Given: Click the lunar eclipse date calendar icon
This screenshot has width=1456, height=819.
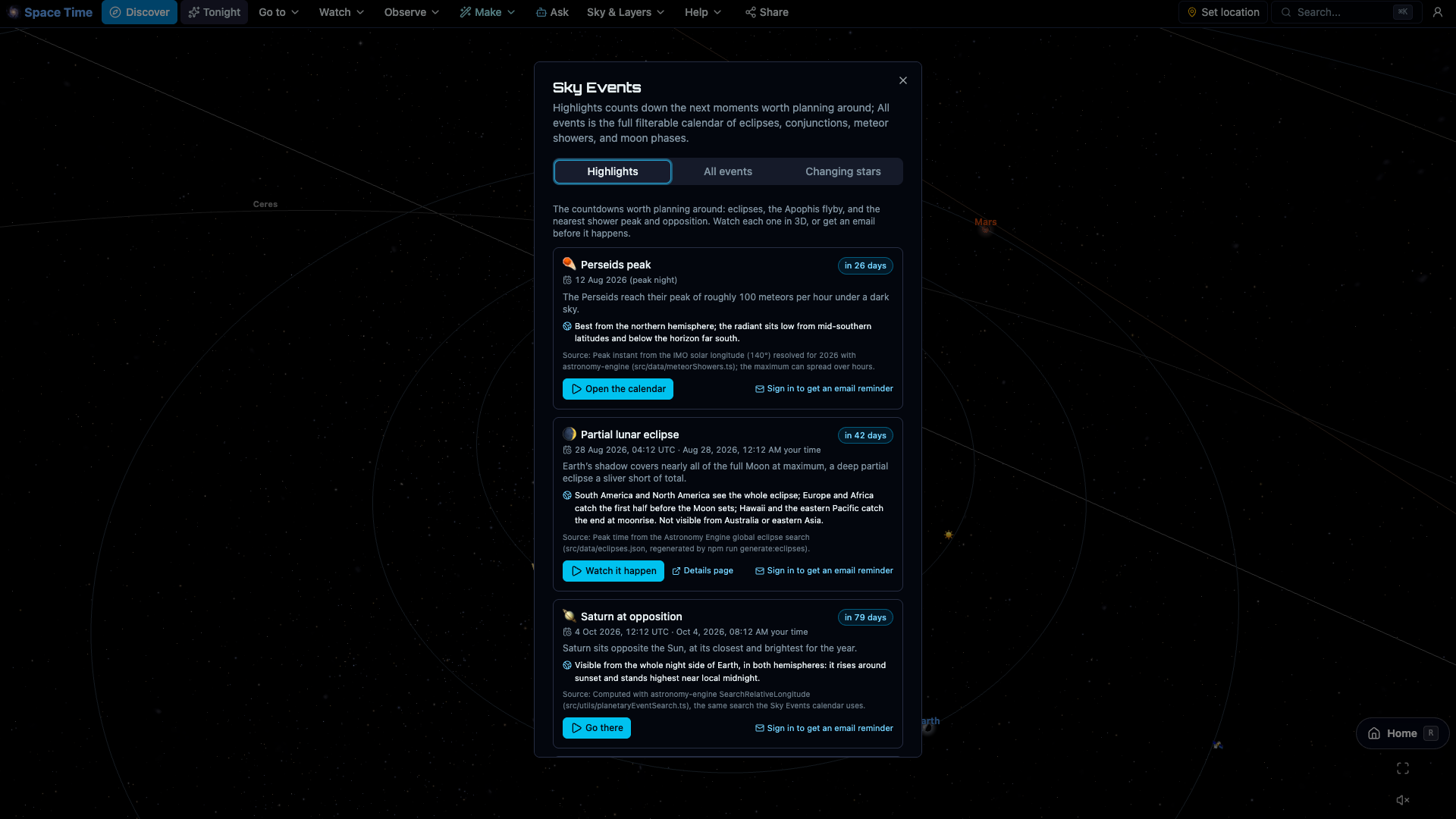Looking at the screenshot, I should [567, 450].
